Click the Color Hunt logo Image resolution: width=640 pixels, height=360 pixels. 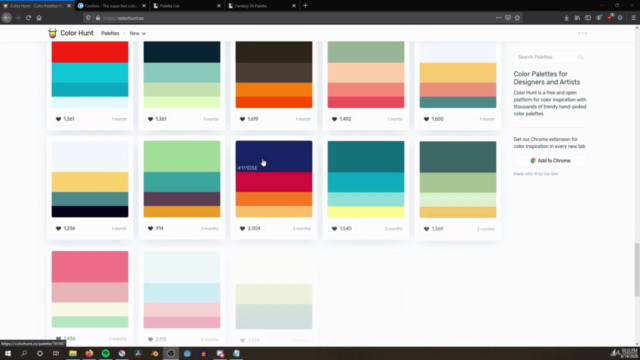click(x=71, y=33)
